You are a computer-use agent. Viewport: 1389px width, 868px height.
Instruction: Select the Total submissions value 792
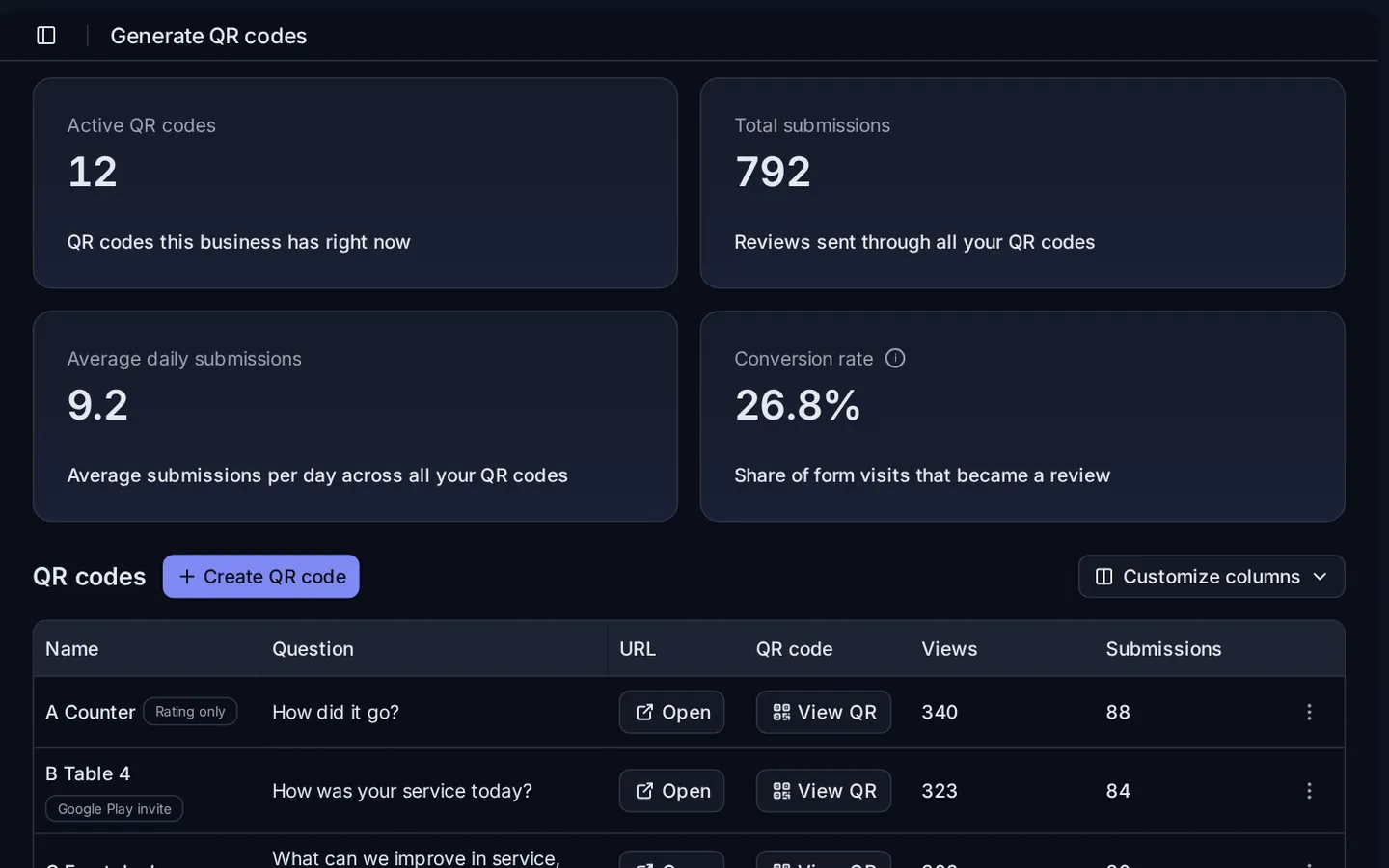click(773, 172)
